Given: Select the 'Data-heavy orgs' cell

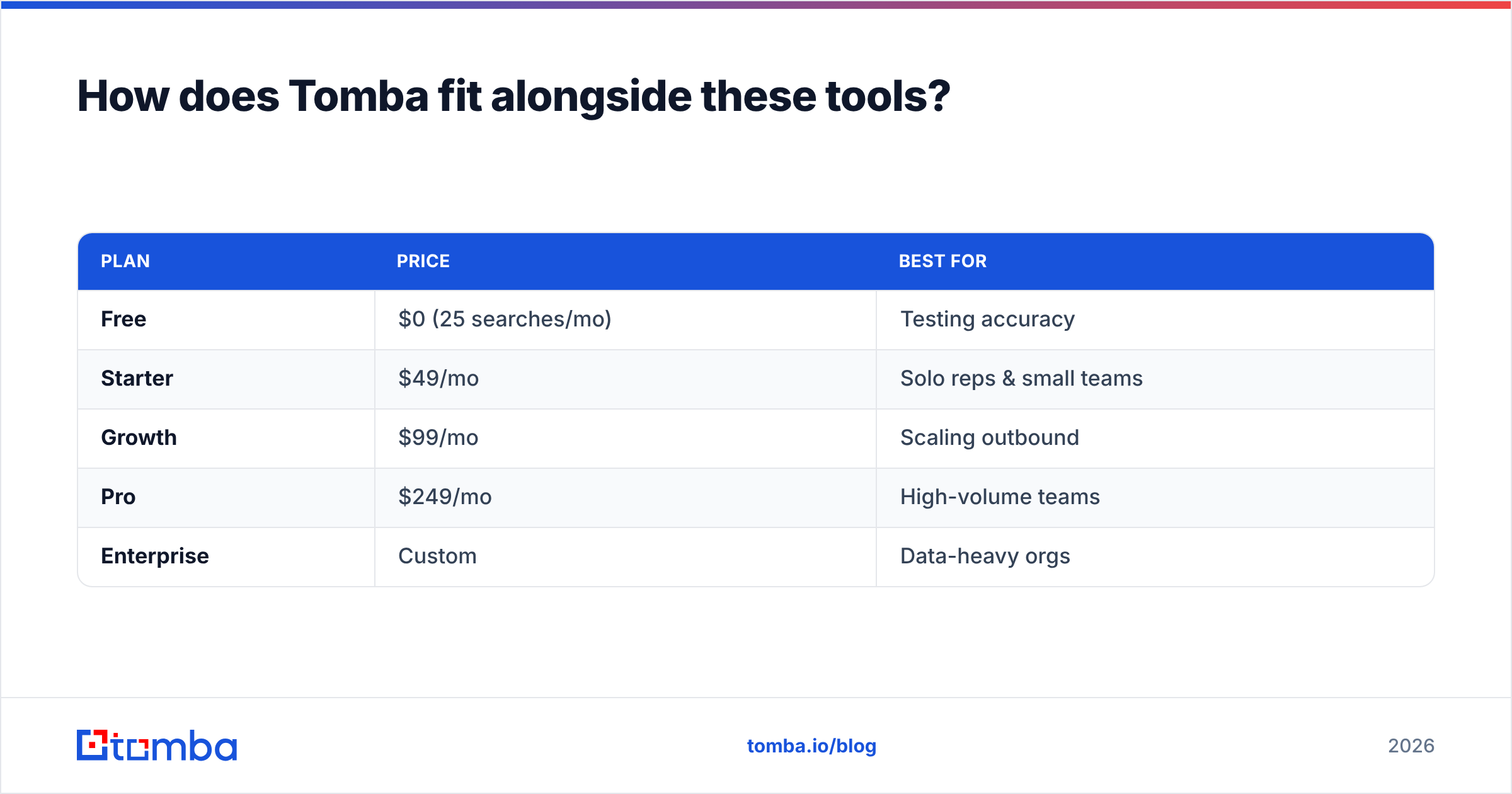Looking at the screenshot, I should 1155,556.
